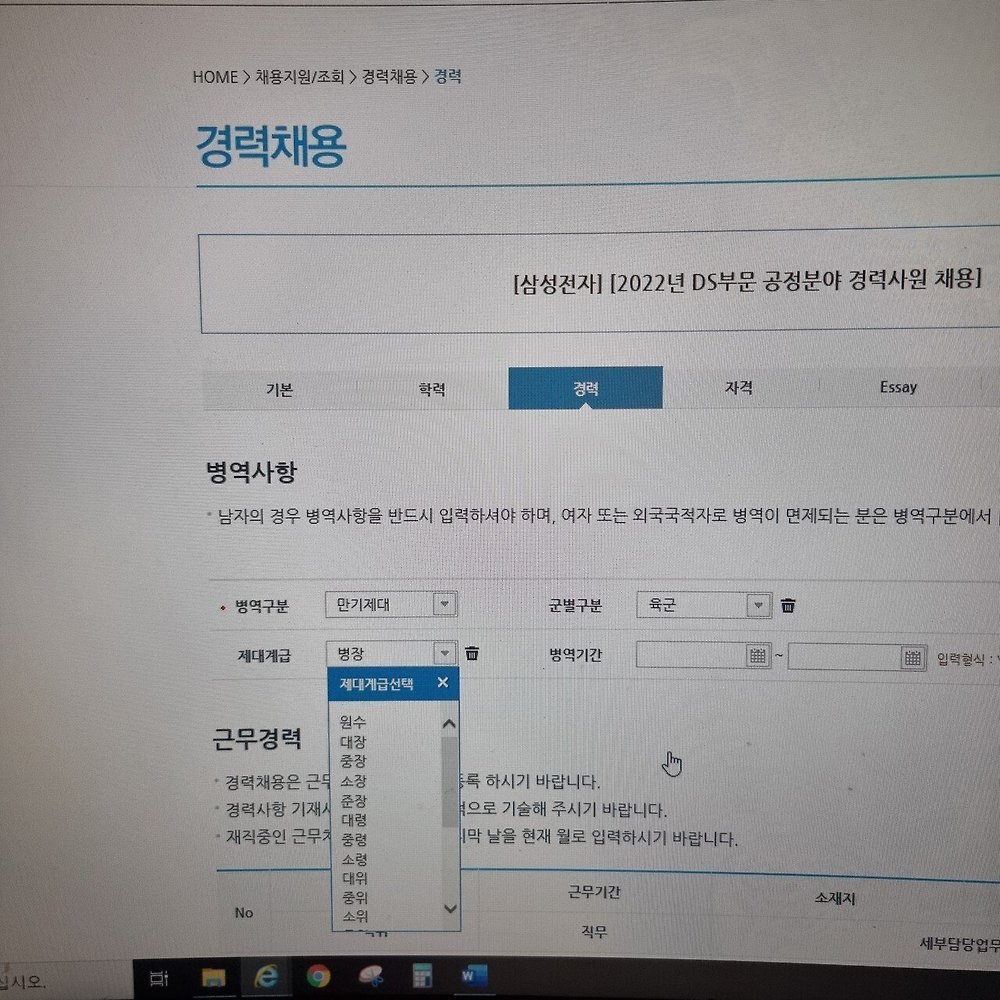1000x1000 pixels.
Task: Pick 준장 from the rank list
Action: (x=354, y=800)
